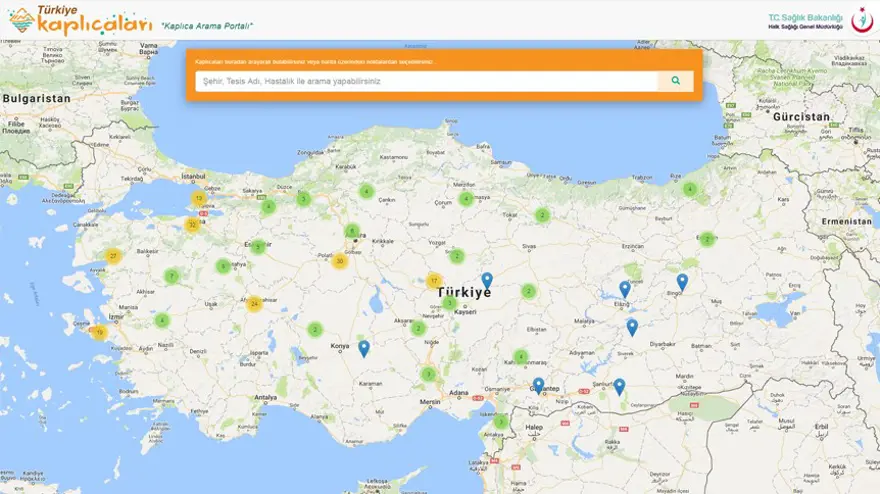Select the blue pin north of Diyarbakır
The height and width of the screenshot is (494, 880).
632,327
